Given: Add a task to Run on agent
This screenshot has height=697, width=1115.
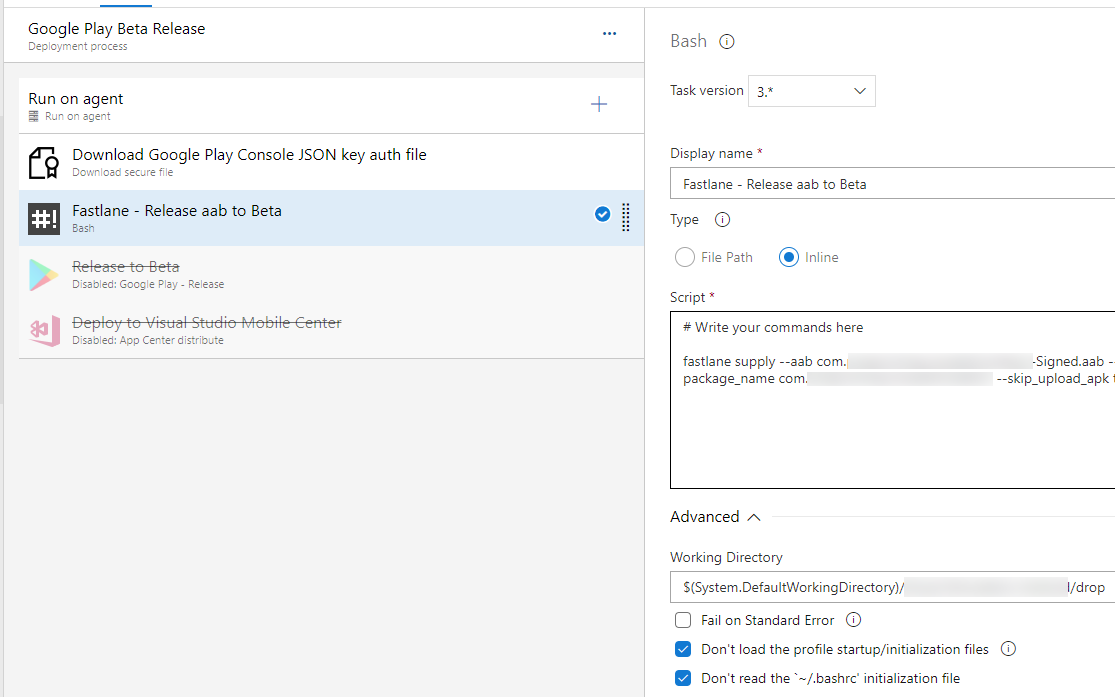Looking at the screenshot, I should tap(599, 105).
